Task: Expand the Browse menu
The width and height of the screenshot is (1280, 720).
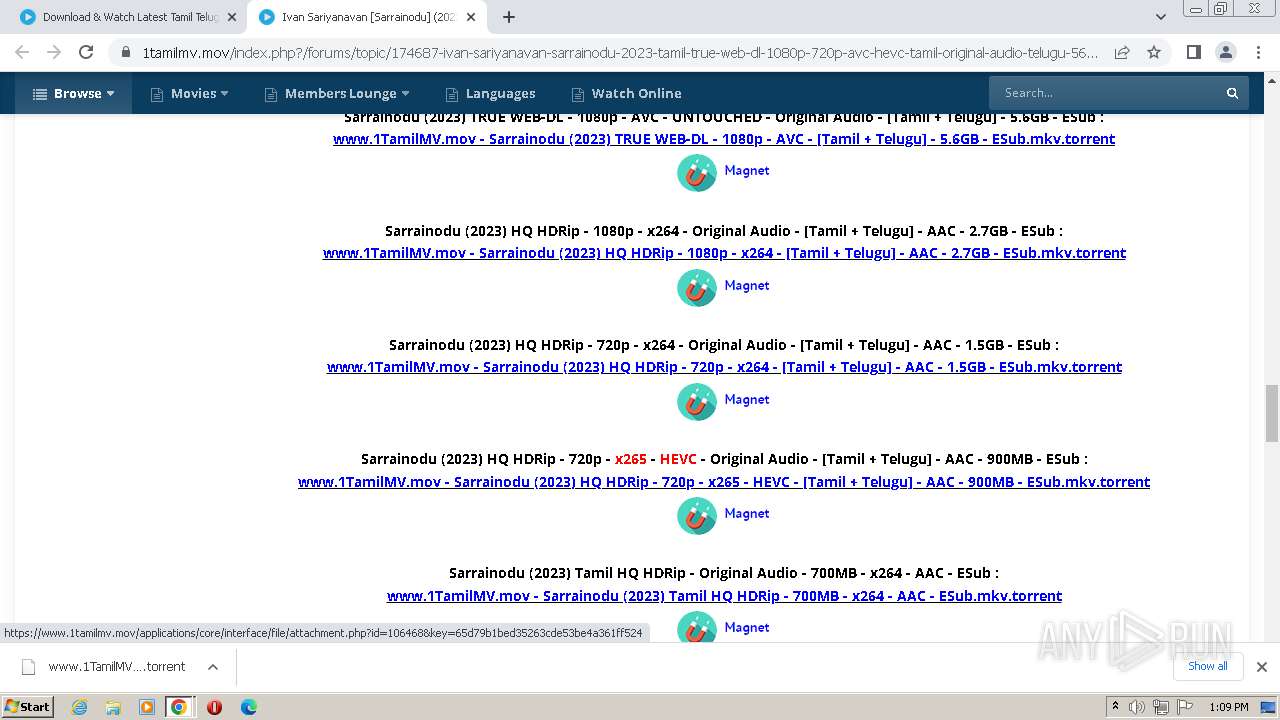Action: pos(73,93)
